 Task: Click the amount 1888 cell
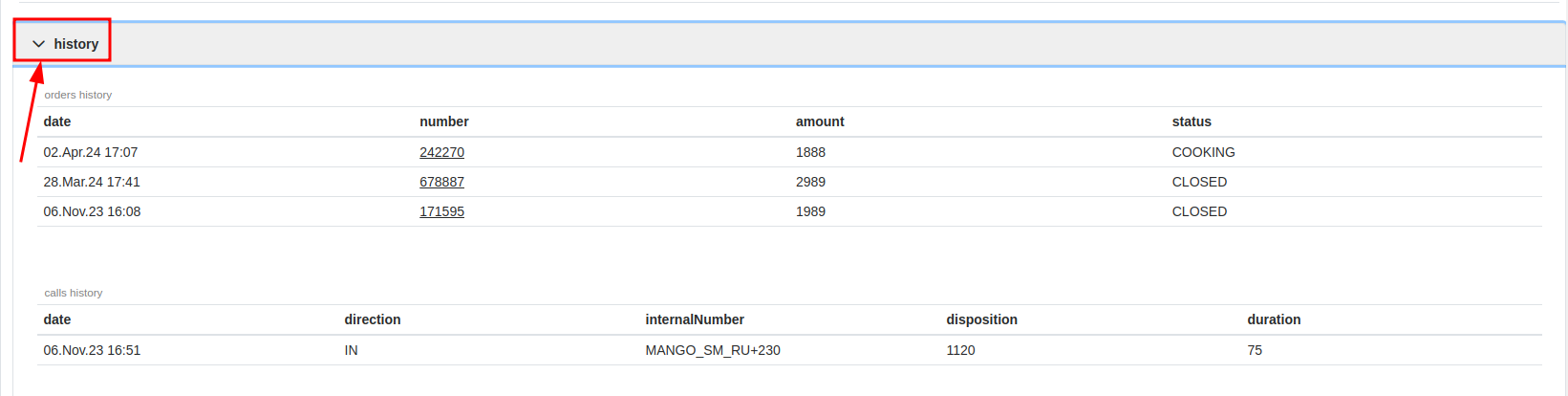(810, 152)
